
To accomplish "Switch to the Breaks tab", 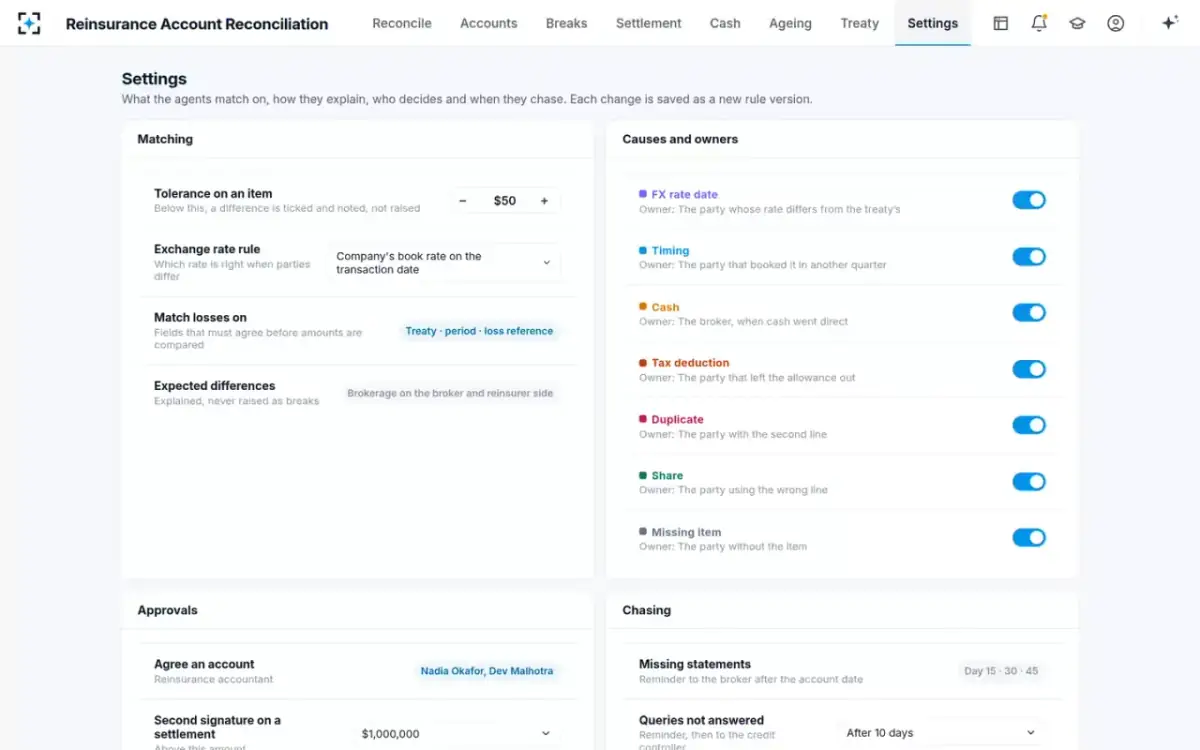I will click(567, 23).
